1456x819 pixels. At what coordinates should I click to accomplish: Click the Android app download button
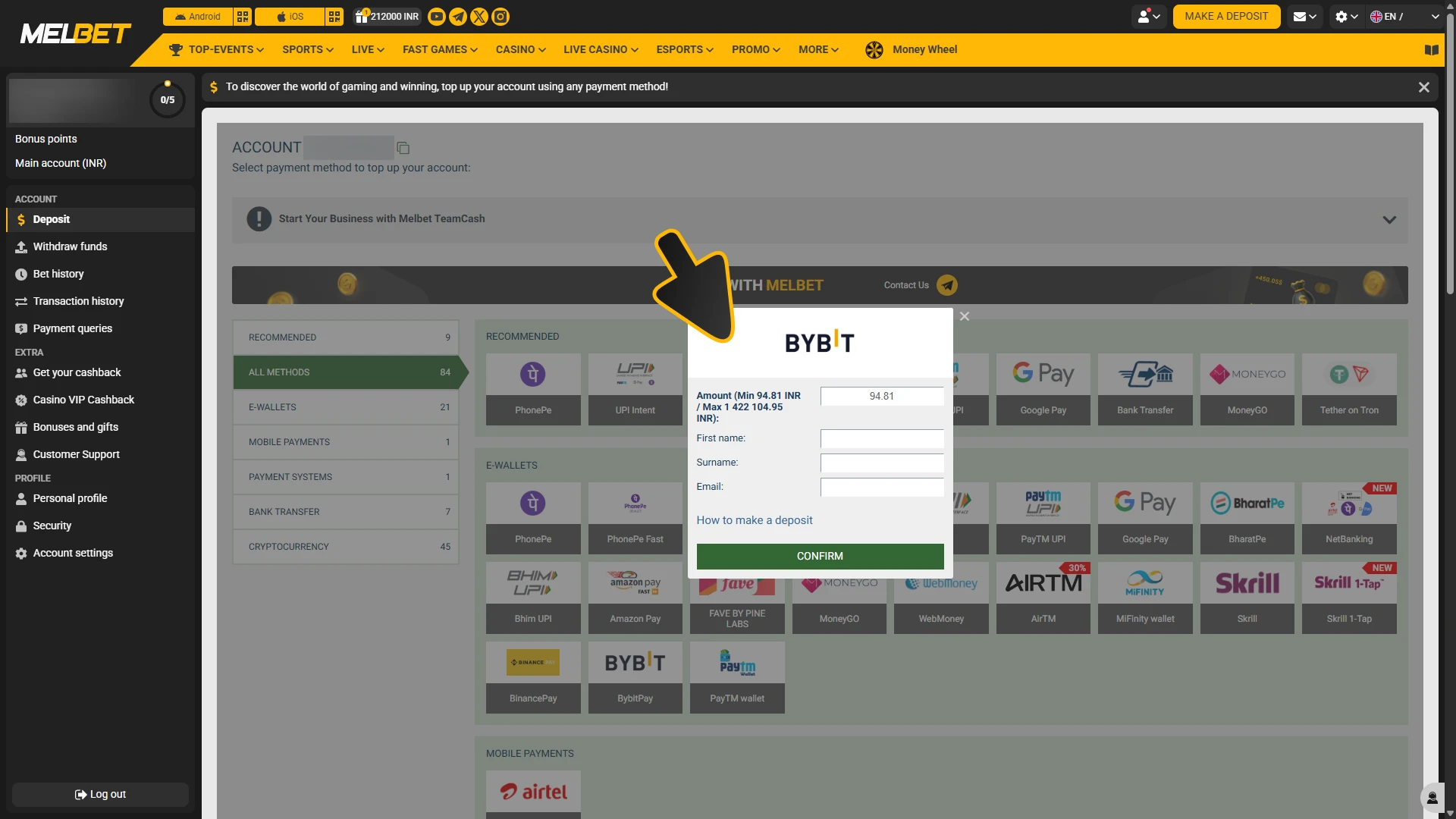(x=198, y=17)
